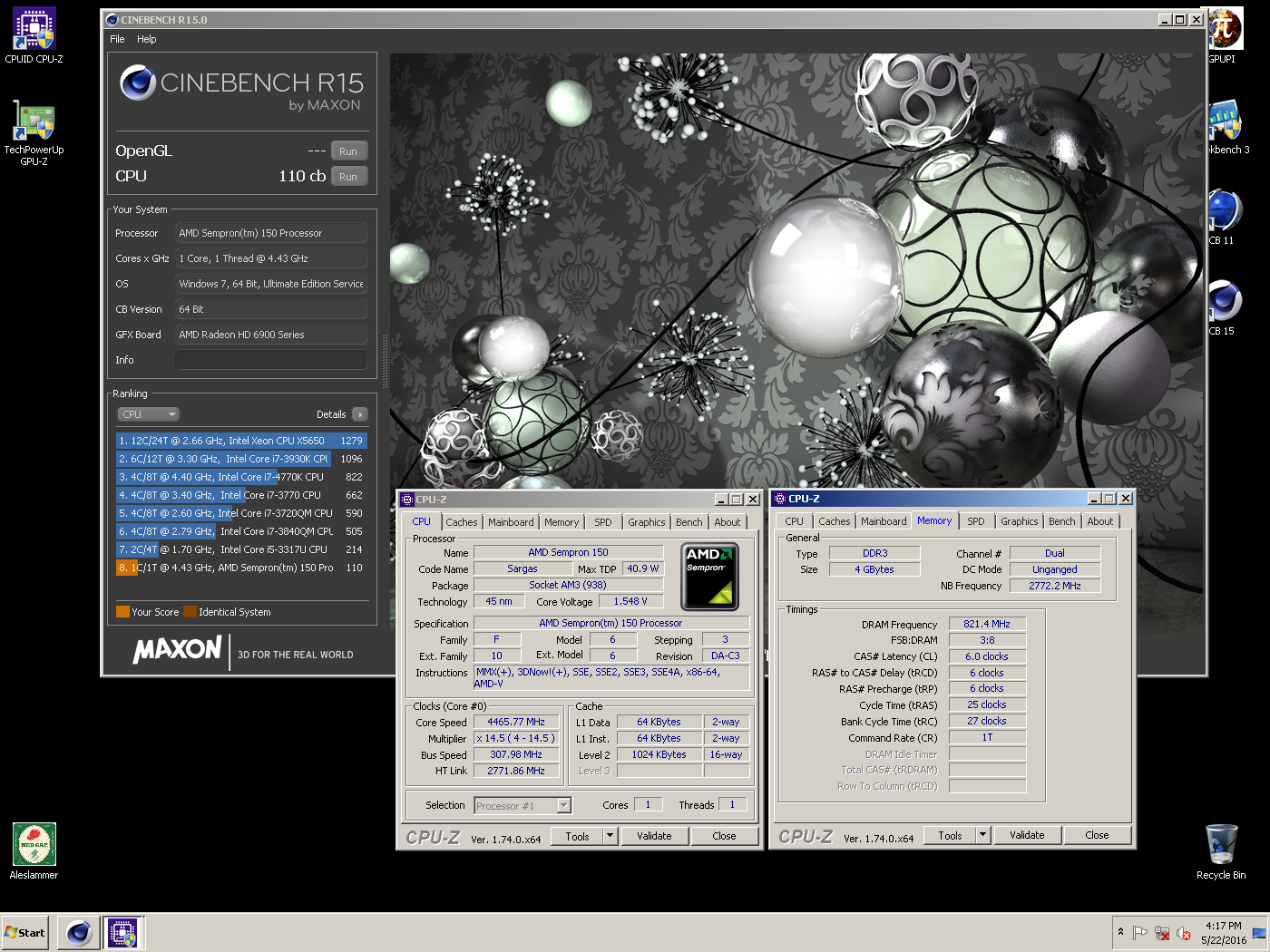
Task: Run the CPU benchmark
Action: click(349, 177)
